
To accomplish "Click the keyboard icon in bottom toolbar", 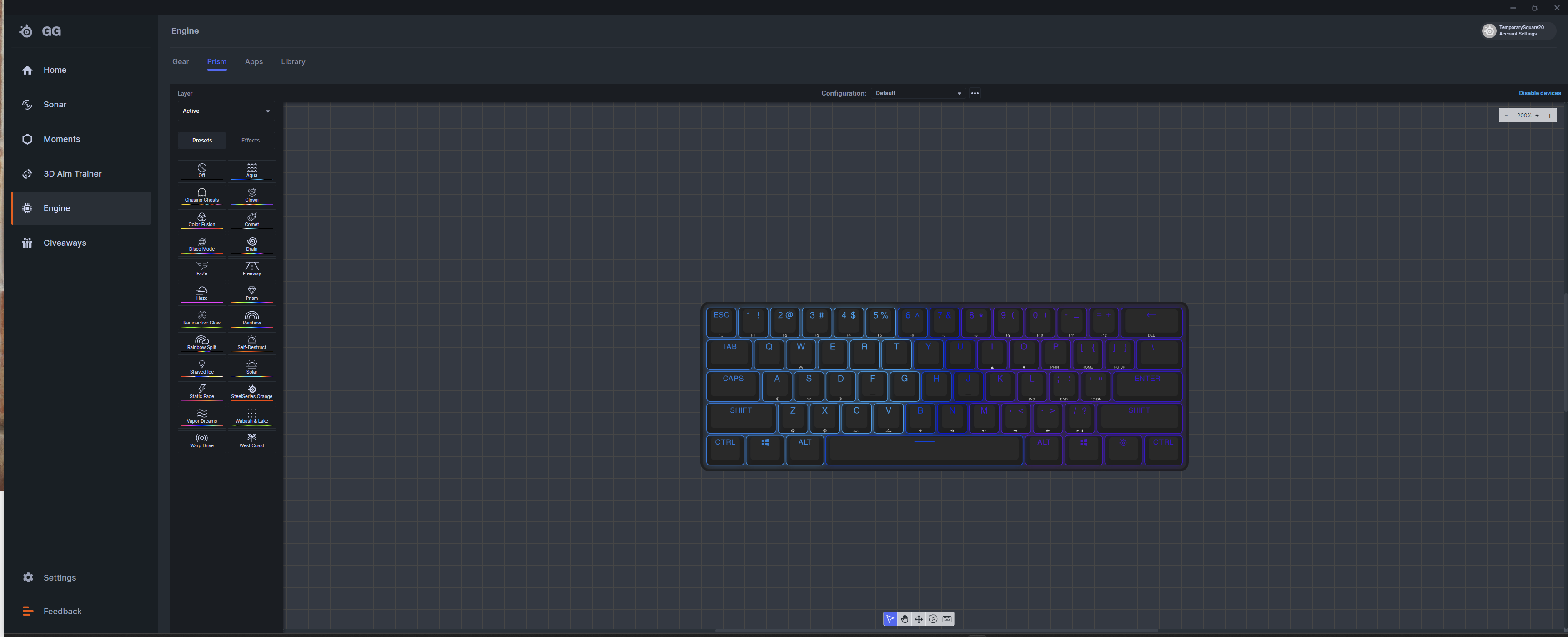I will click(947, 619).
